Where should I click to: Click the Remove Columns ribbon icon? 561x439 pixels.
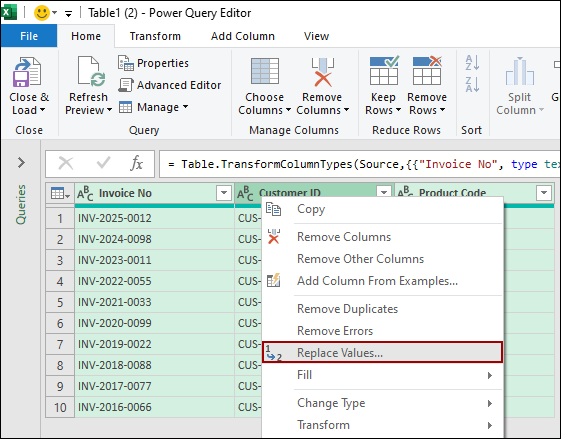pyautogui.click(x=322, y=72)
